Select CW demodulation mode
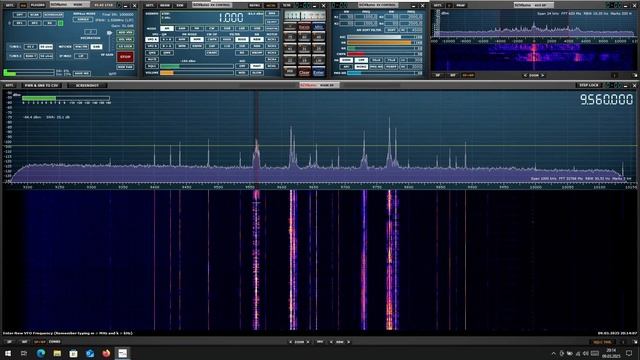This screenshot has width=640, height=360. click(x=211, y=29)
